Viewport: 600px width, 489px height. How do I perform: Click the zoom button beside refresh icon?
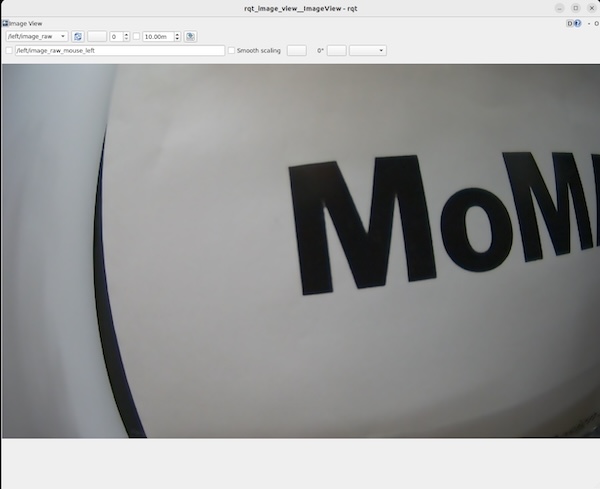click(x=97, y=36)
